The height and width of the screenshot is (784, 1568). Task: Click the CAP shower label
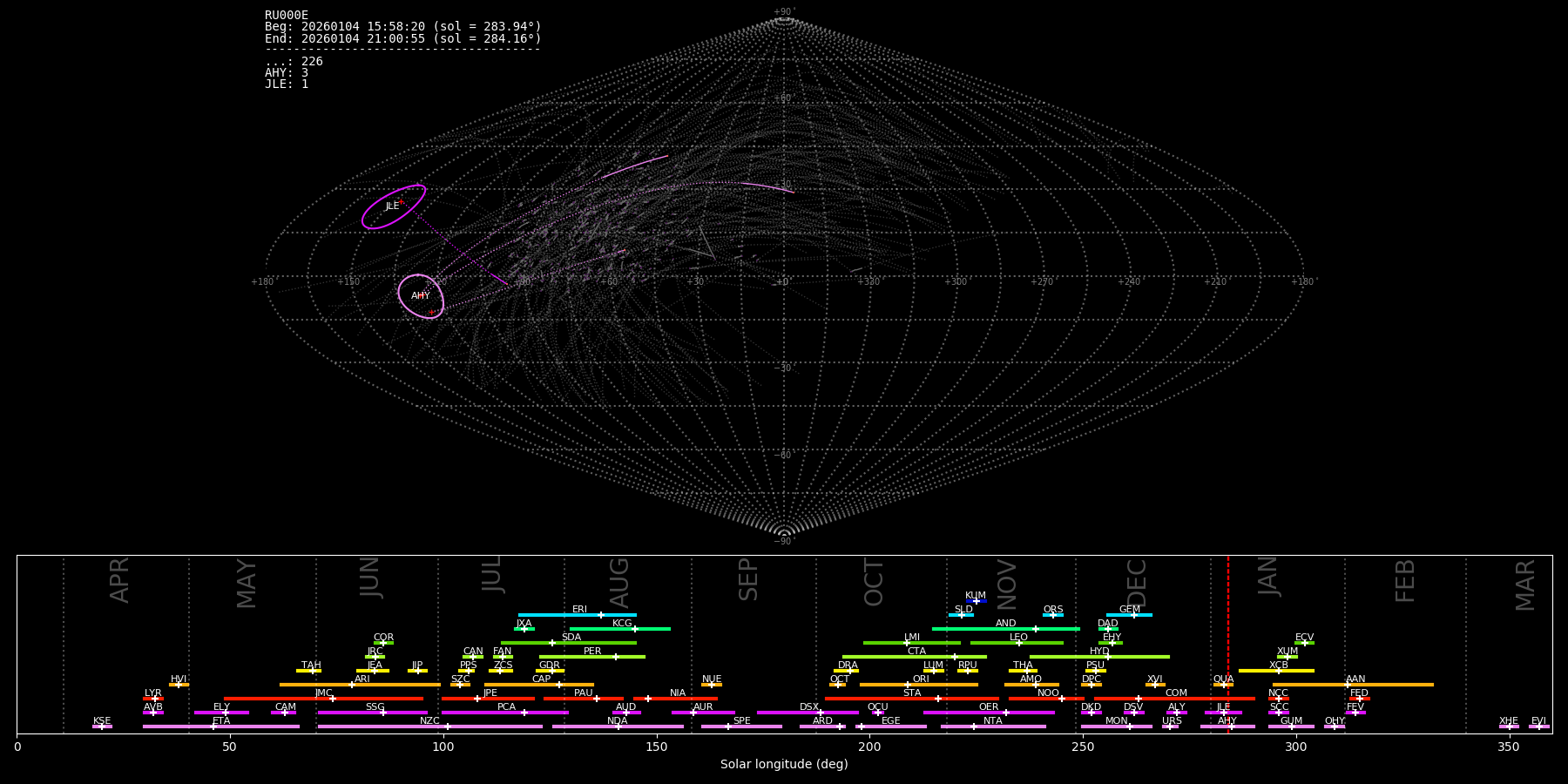(x=541, y=679)
